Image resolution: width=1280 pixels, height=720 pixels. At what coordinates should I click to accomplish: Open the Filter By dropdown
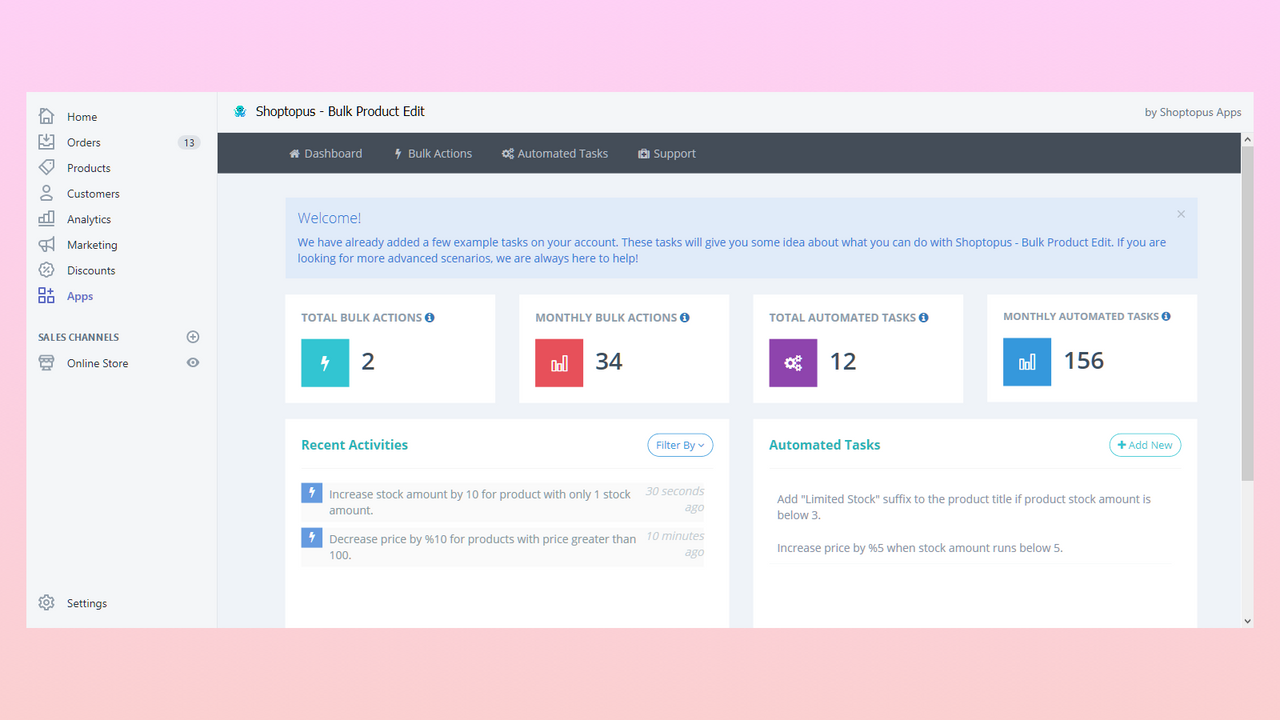(680, 445)
